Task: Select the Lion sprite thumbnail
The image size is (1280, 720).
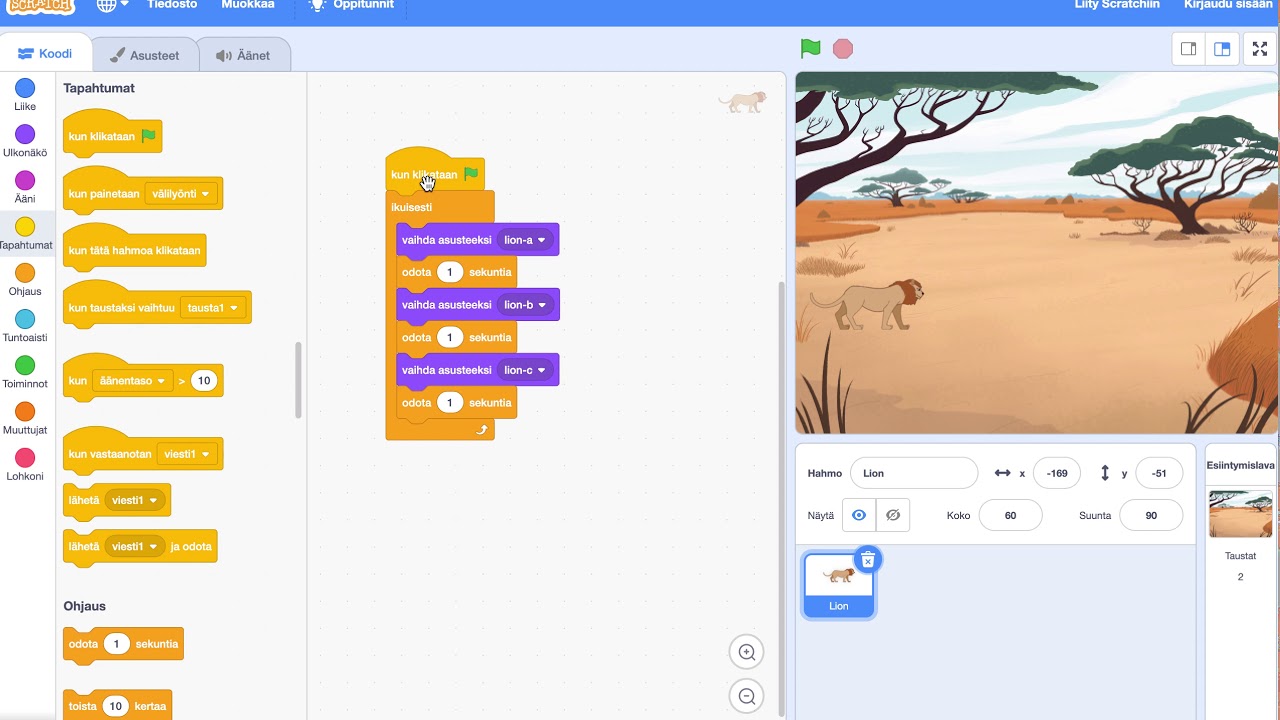Action: pyautogui.click(x=839, y=585)
